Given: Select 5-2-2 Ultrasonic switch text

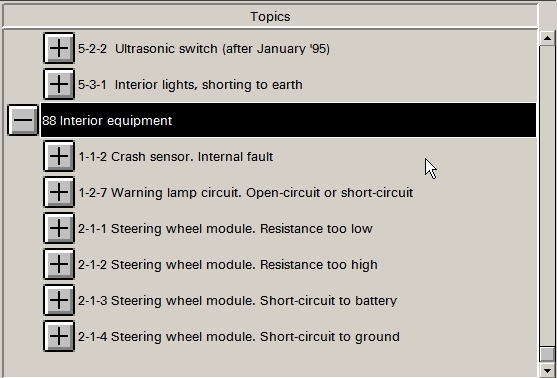Looking at the screenshot, I should [204, 49].
